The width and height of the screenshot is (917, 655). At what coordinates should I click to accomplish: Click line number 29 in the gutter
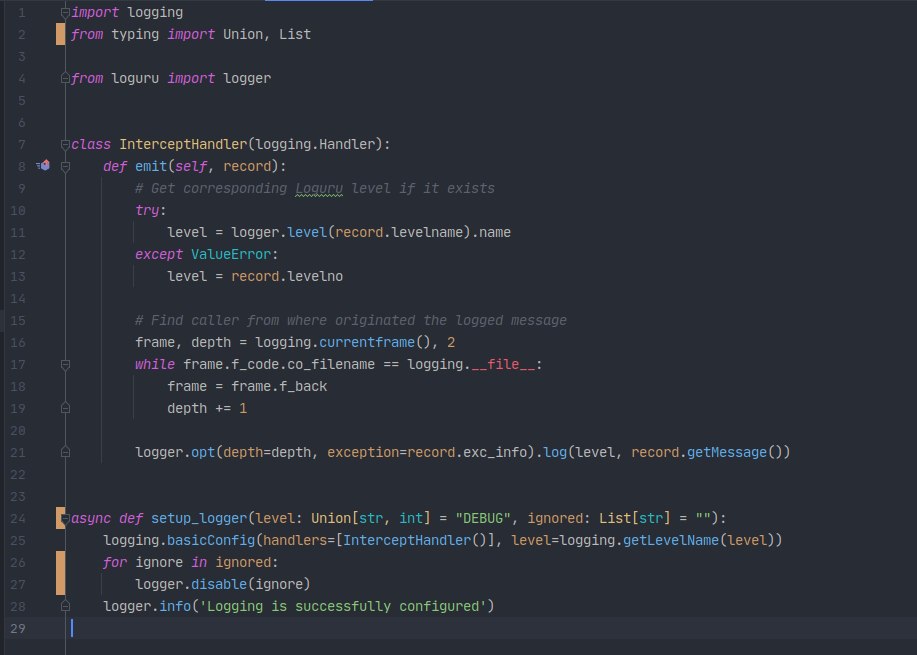[18, 629]
